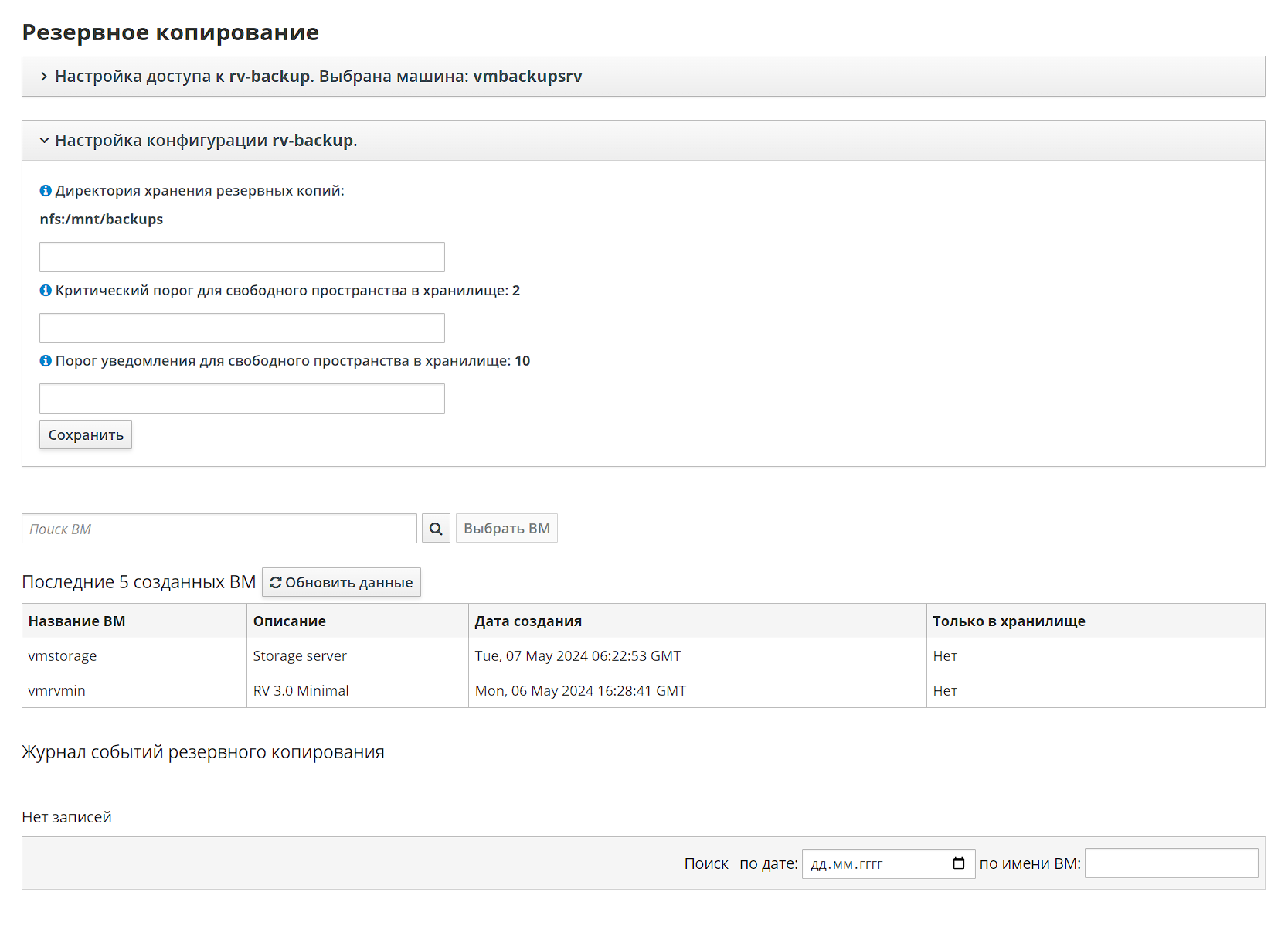Click info icon beside notification threshold label
The image size is (1288, 933).
tap(46, 361)
